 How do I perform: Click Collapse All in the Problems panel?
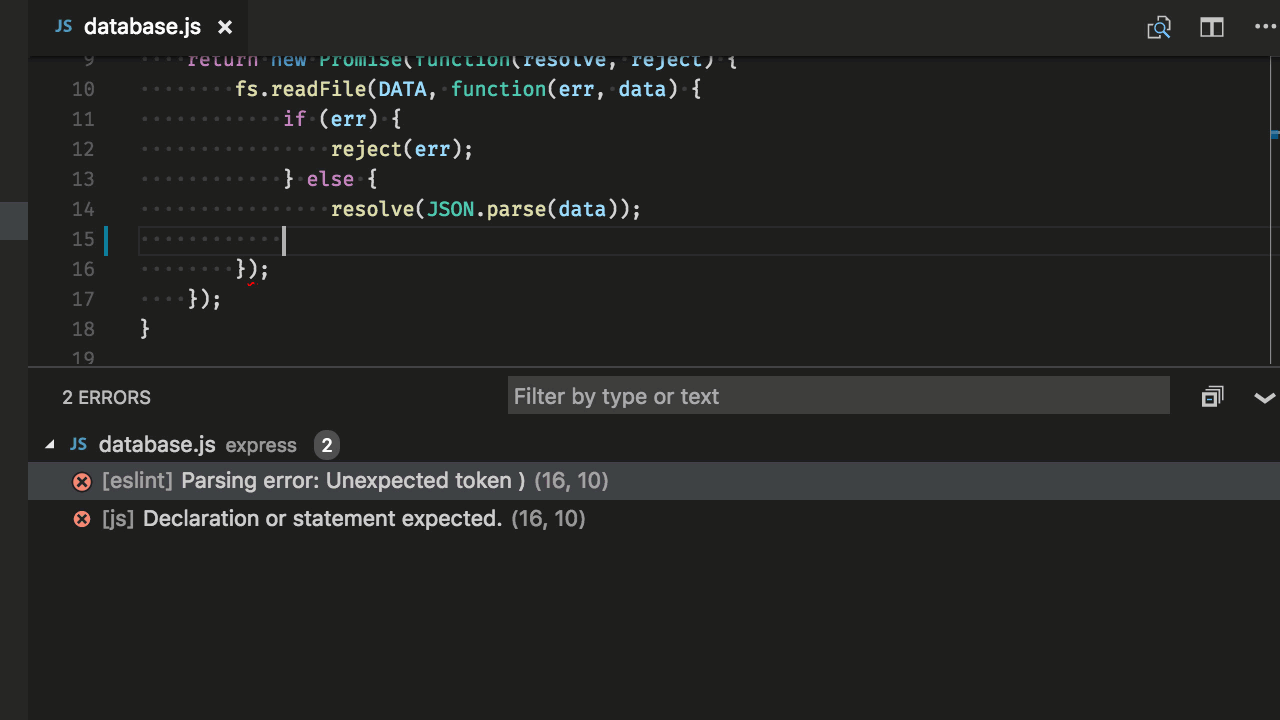click(1212, 396)
